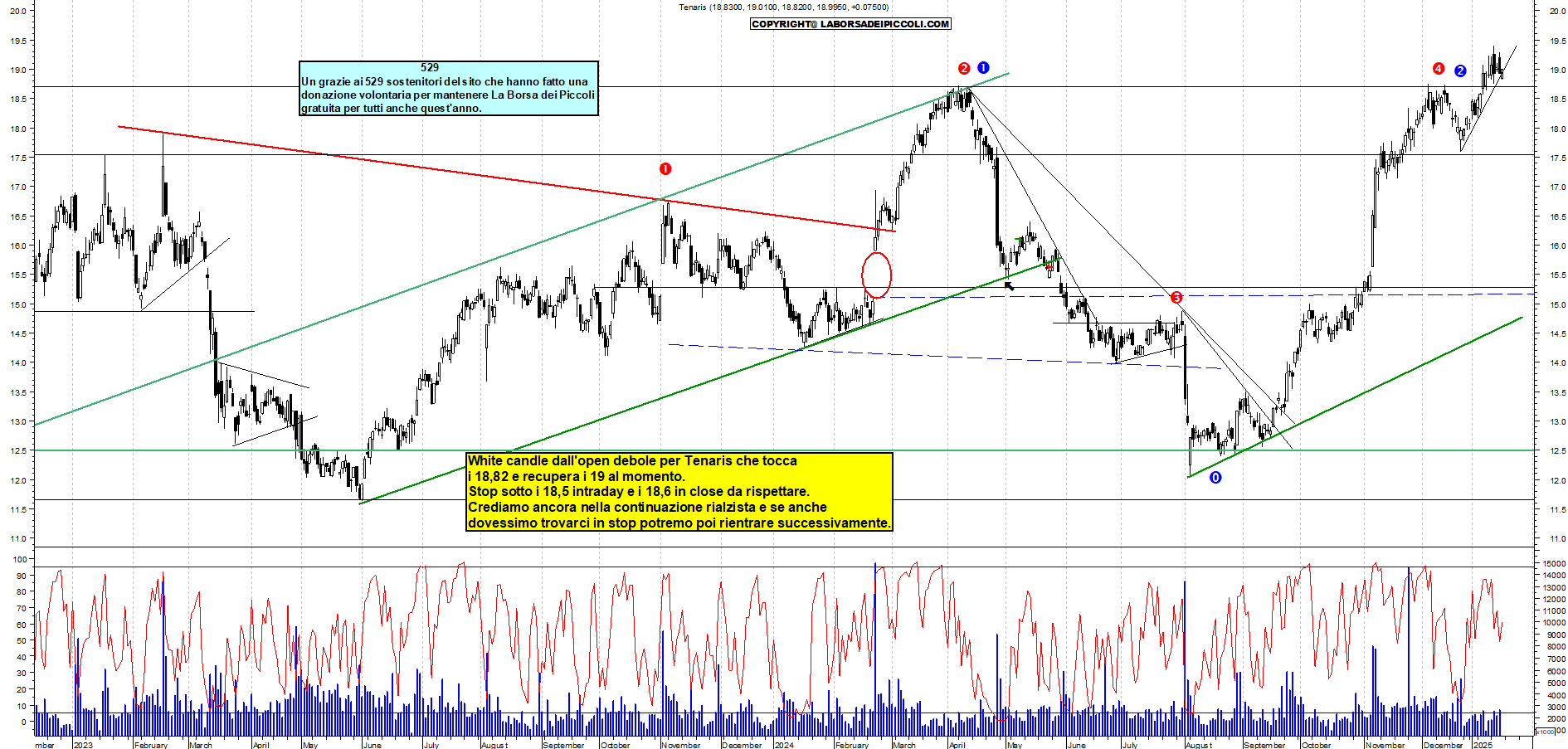Click oscillator scale value 100
This screenshot has width=1568, height=749.
(x=21, y=560)
